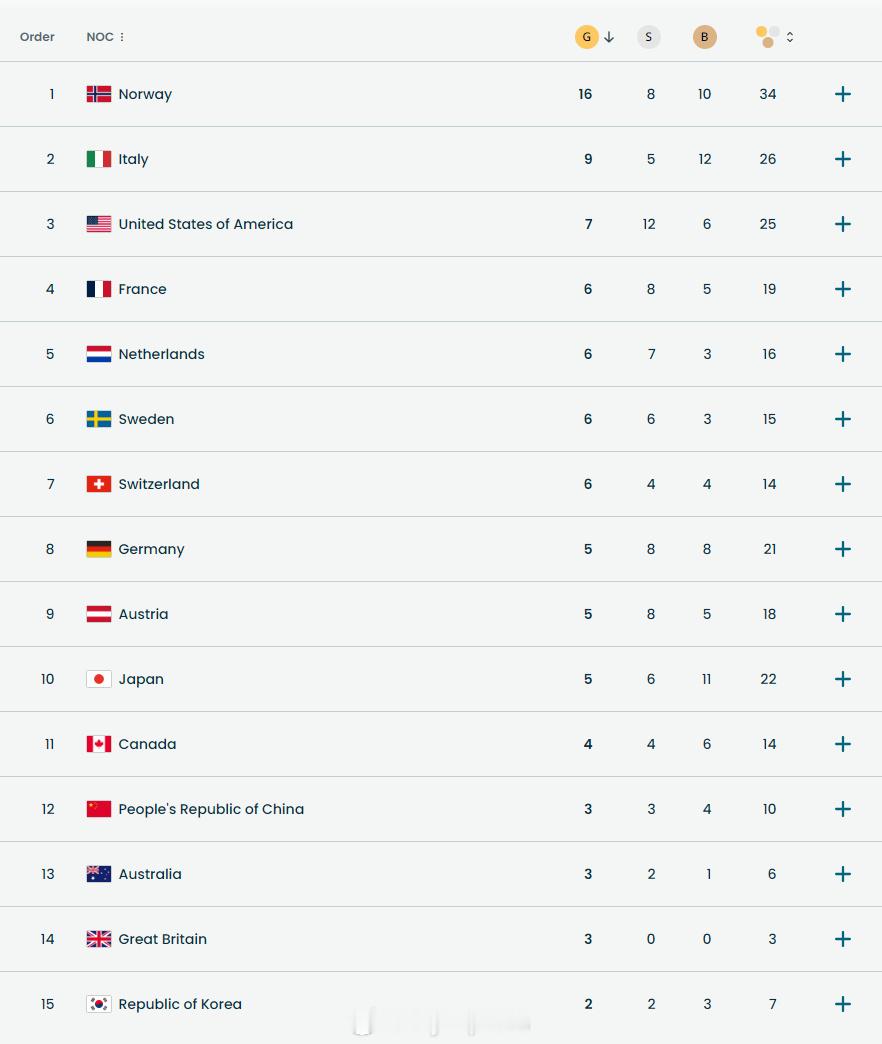Click the Japan flag icon

coord(99,679)
